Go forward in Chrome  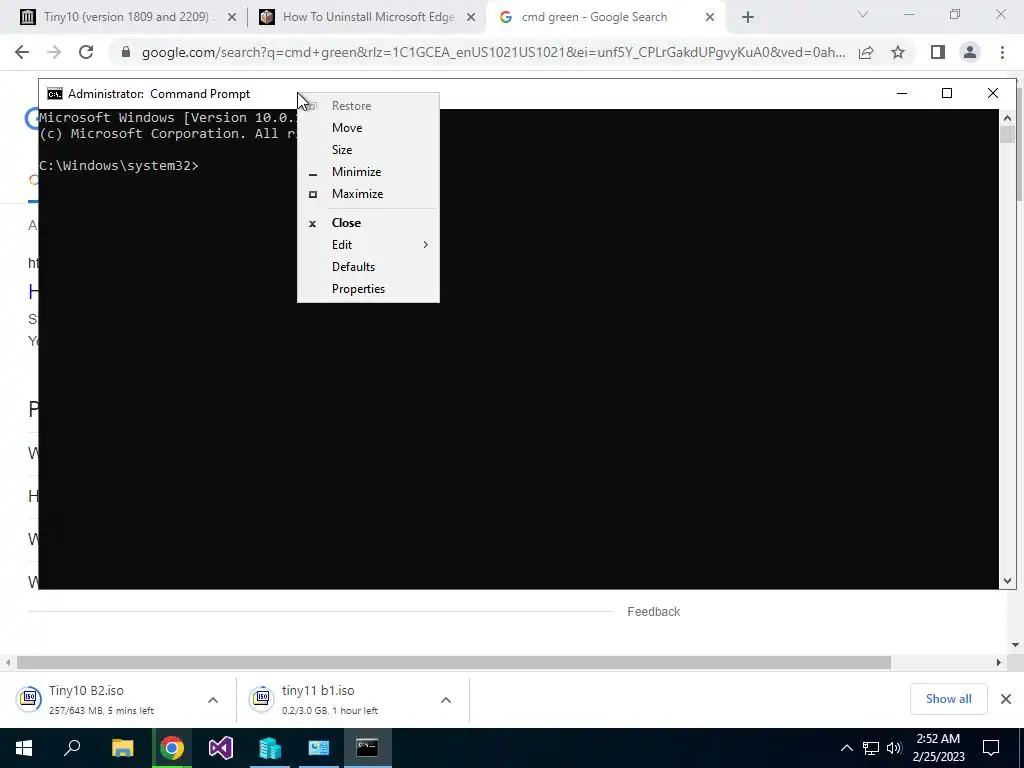click(54, 52)
